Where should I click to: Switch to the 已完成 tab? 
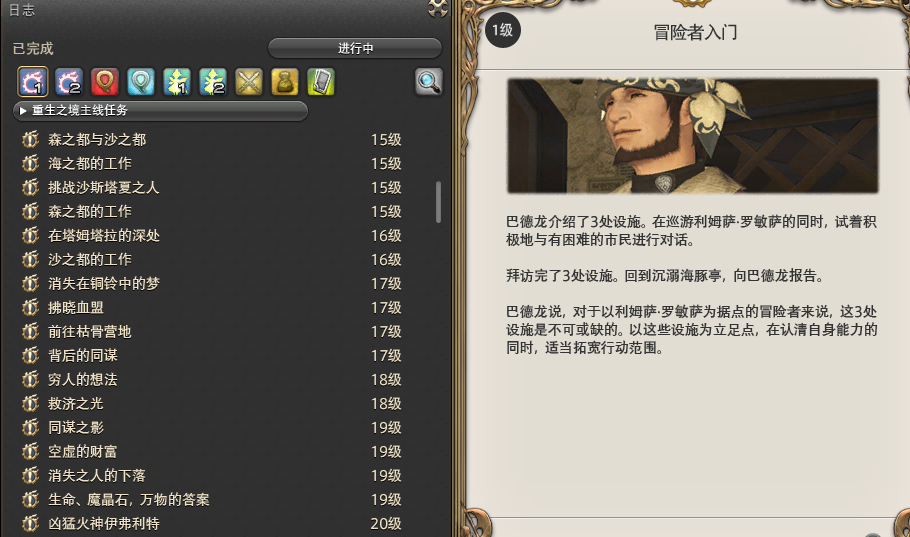coord(33,48)
